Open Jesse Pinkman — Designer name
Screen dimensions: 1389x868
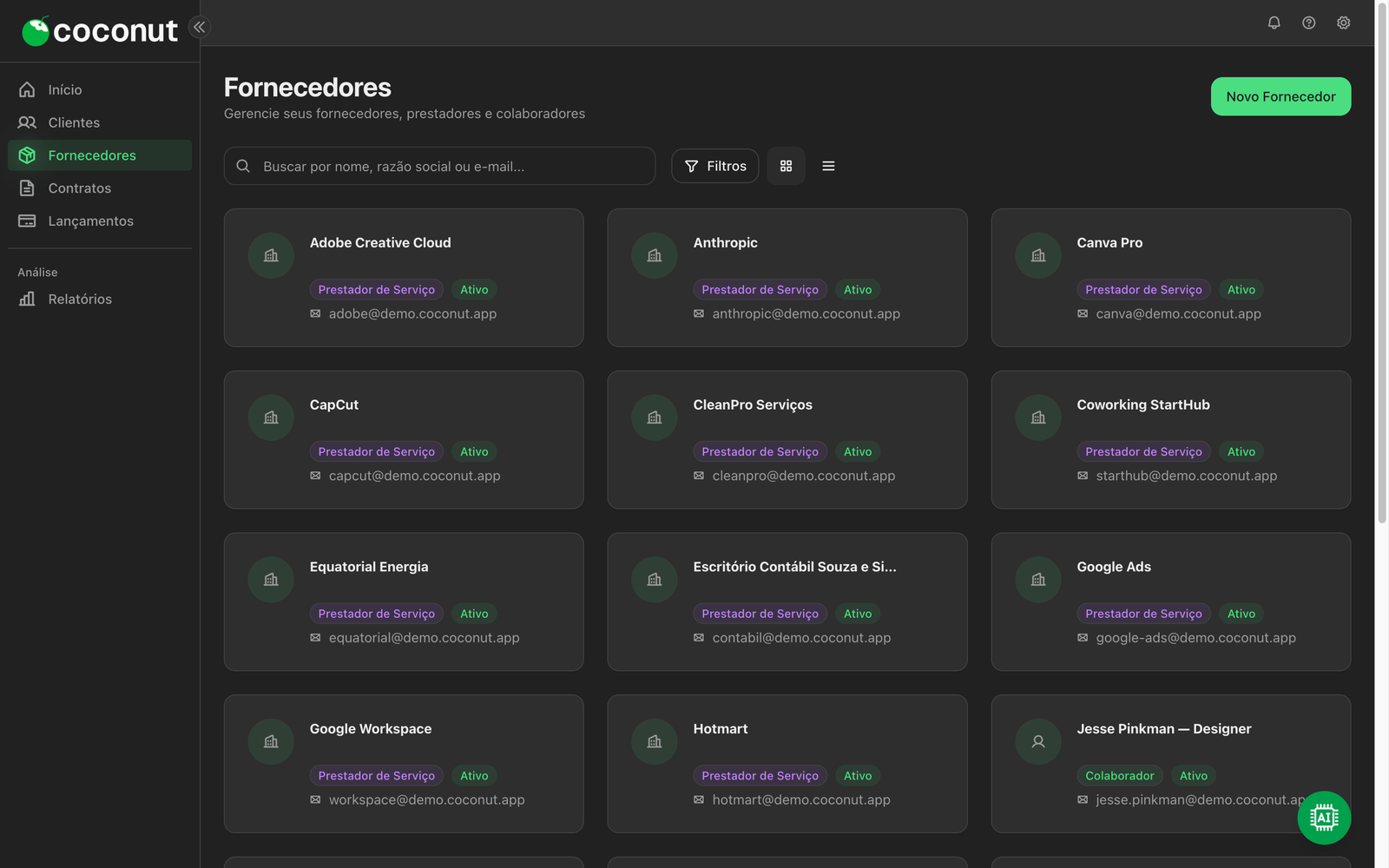pos(1164,729)
